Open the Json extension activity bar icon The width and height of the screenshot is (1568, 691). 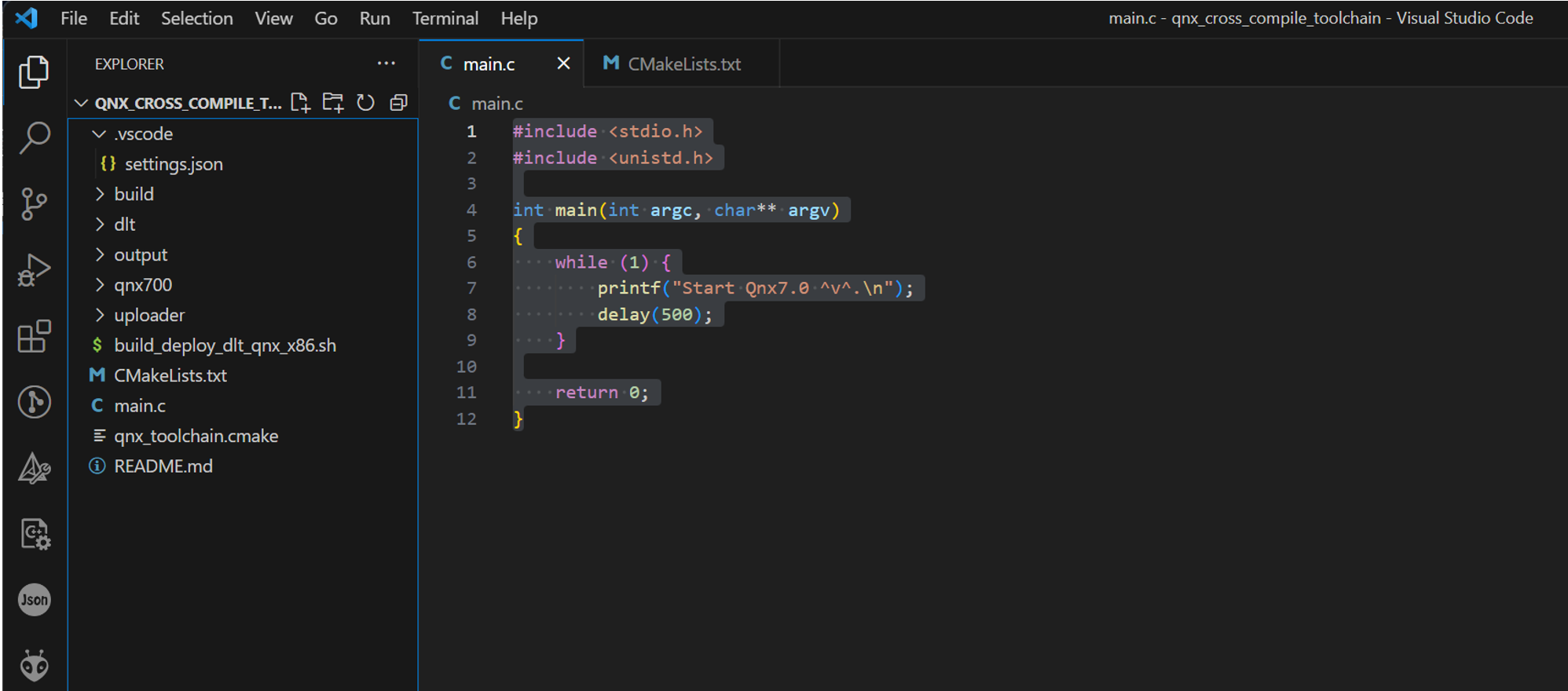coord(34,600)
